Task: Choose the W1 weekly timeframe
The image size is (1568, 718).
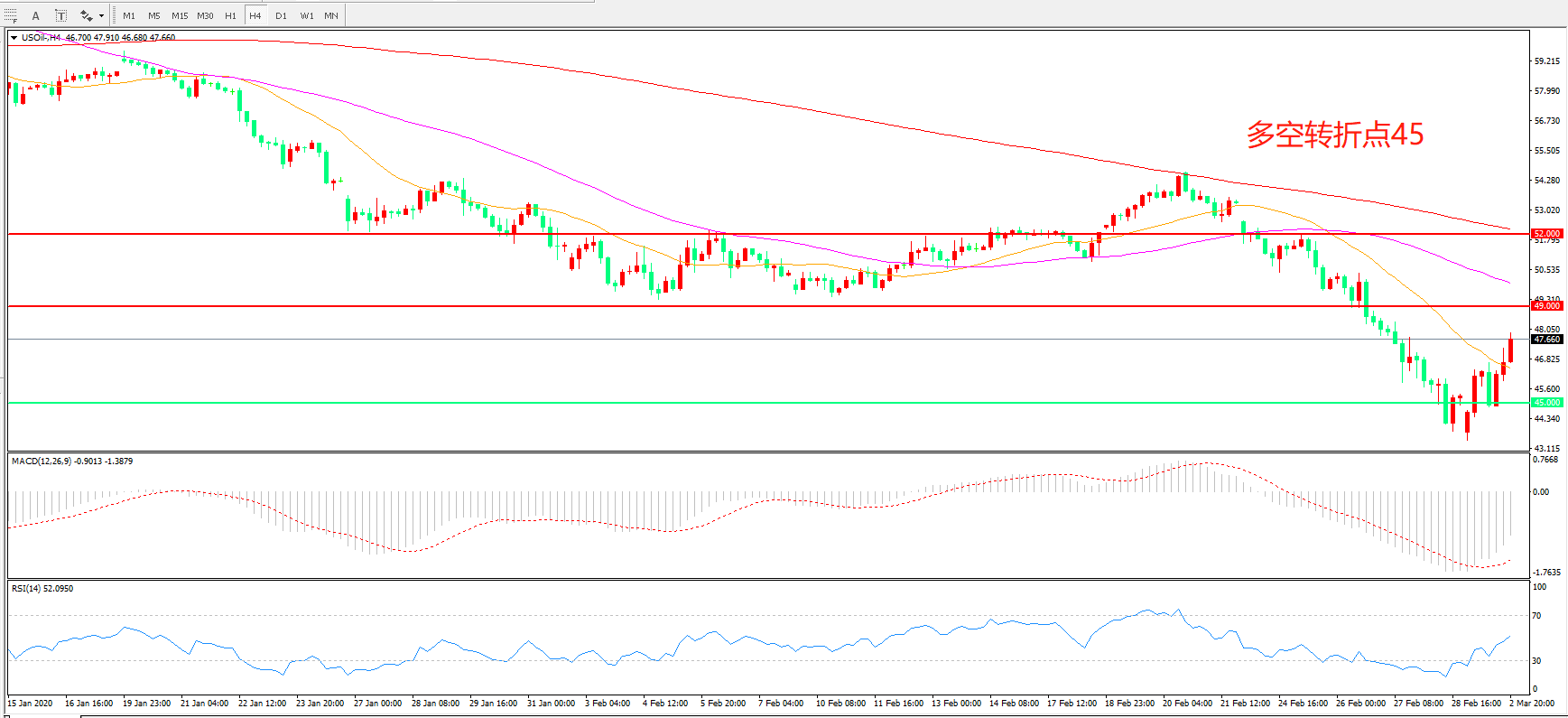Action: 307,15
